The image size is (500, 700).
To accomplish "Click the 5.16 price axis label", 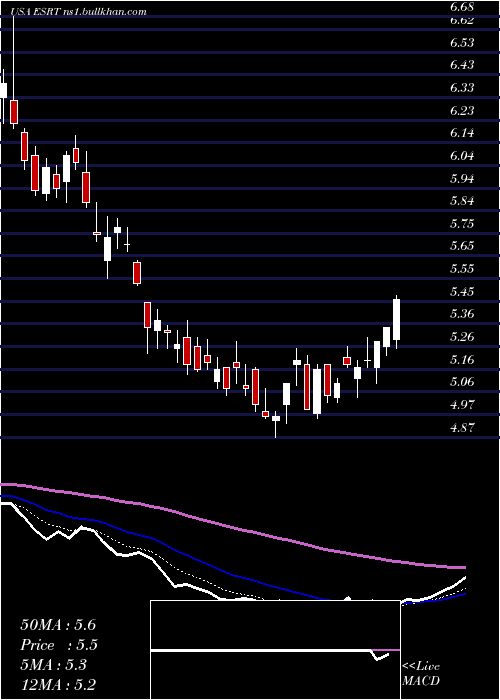I will pyautogui.click(x=462, y=359).
